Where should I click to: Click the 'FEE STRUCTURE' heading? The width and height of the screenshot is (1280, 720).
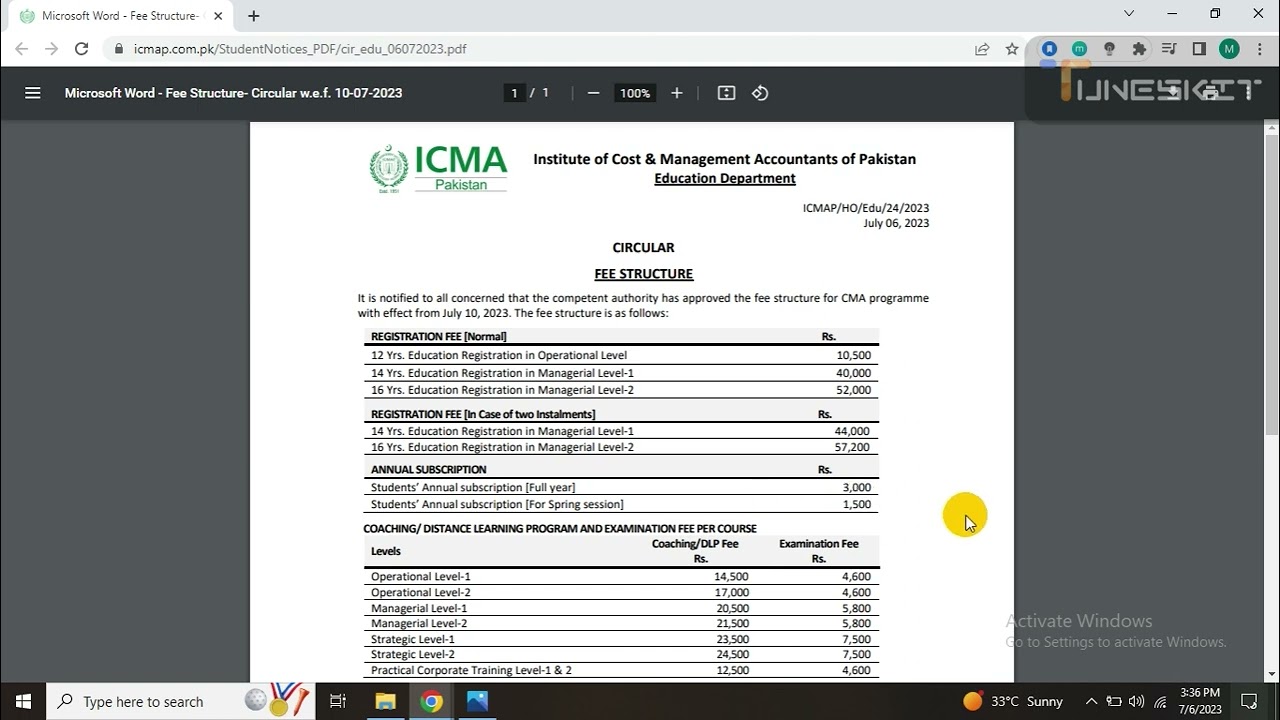pyautogui.click(x=643, y=274)
